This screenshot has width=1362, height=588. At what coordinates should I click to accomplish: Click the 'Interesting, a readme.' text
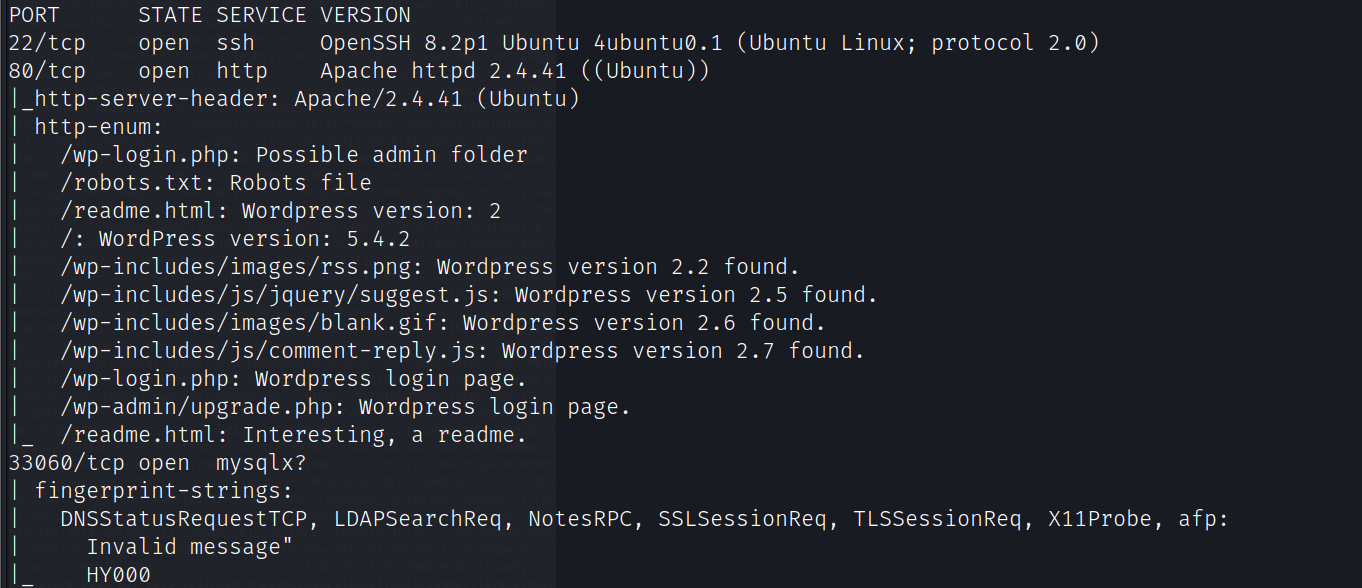[385, 435]
